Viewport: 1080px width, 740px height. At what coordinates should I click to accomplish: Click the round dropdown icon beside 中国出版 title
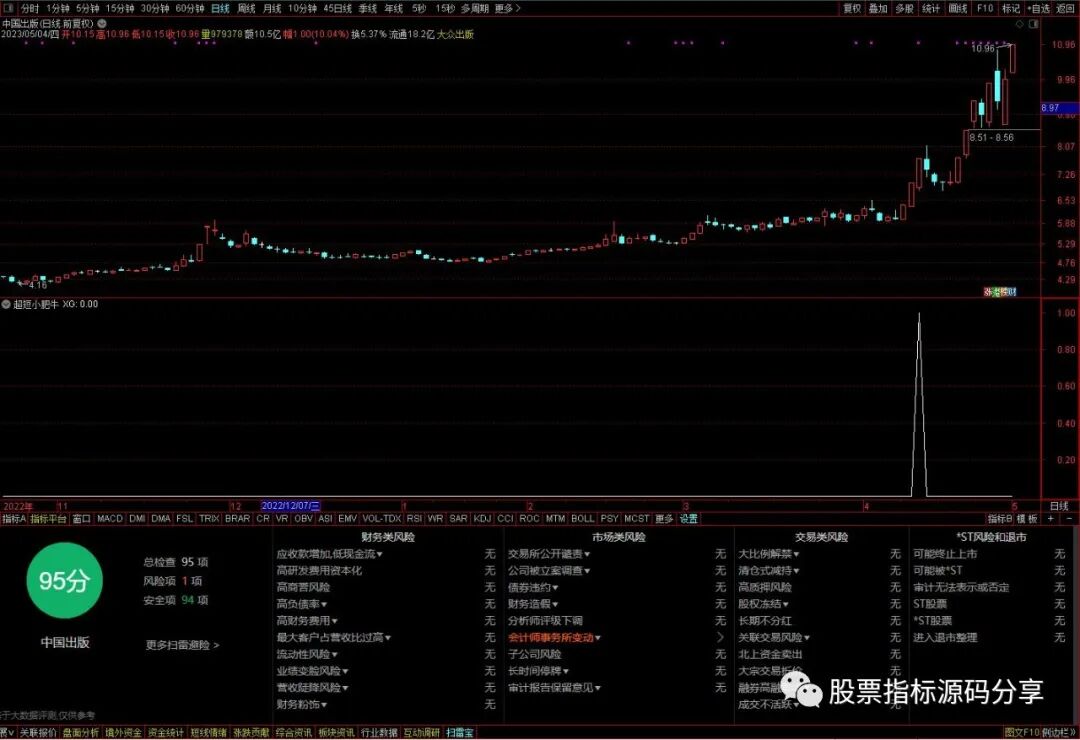102,23
